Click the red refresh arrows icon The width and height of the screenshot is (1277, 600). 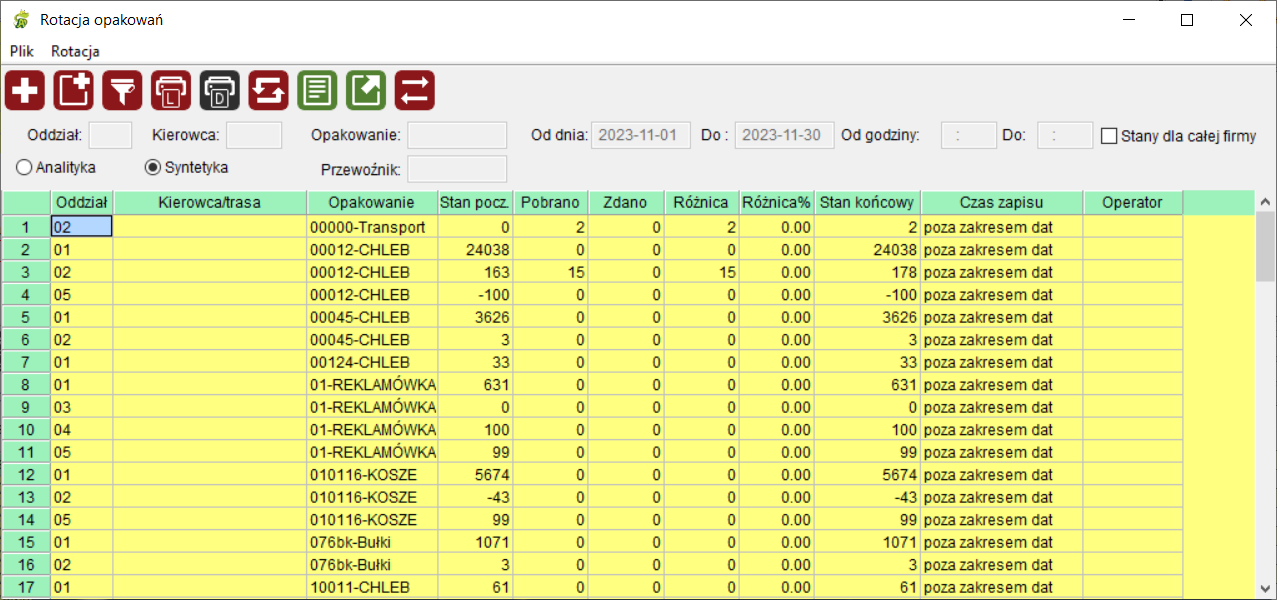click(268, 91)
